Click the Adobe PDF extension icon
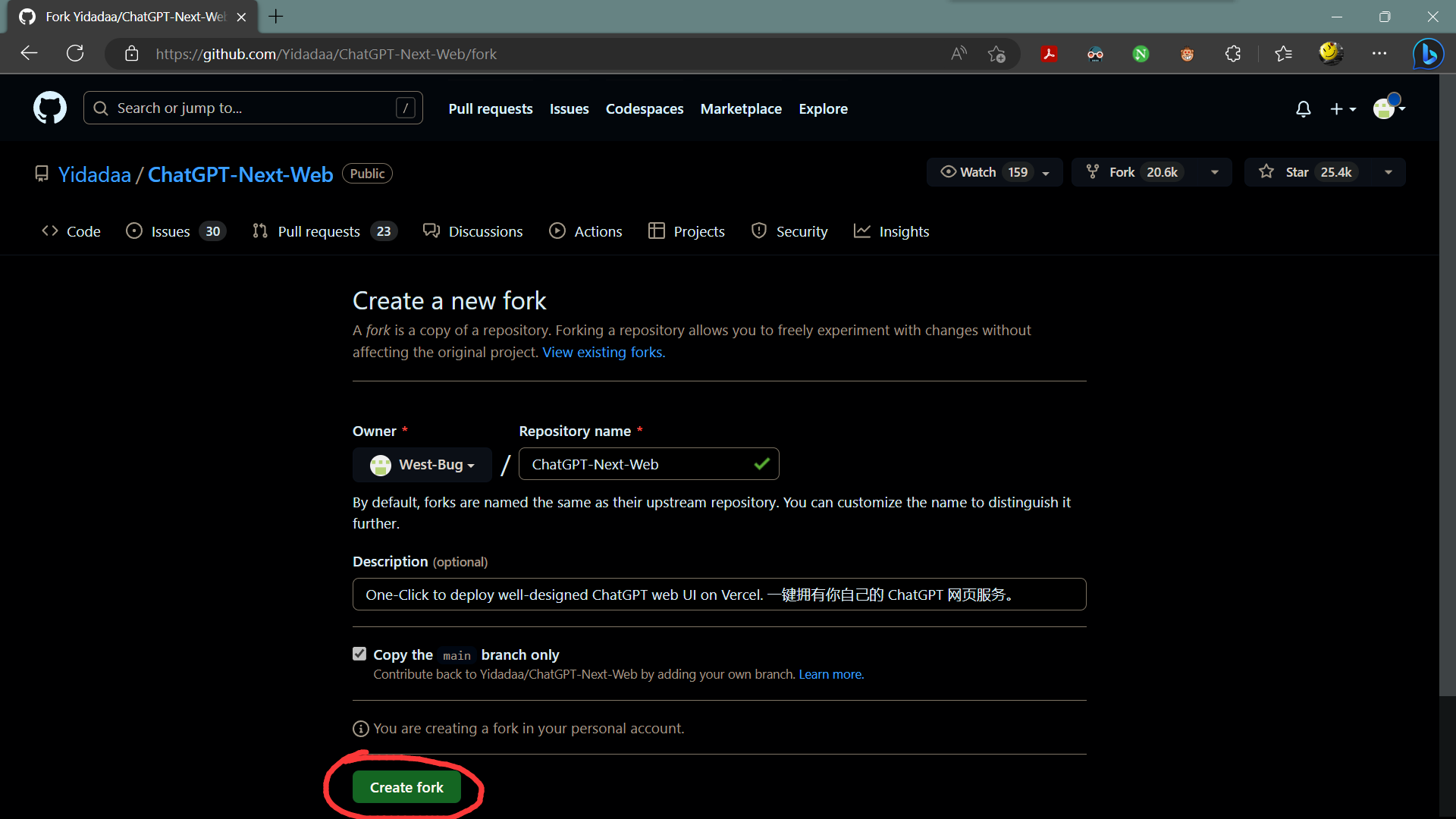The width and height of the screenshot is (1456, 819). (1049, 54)
